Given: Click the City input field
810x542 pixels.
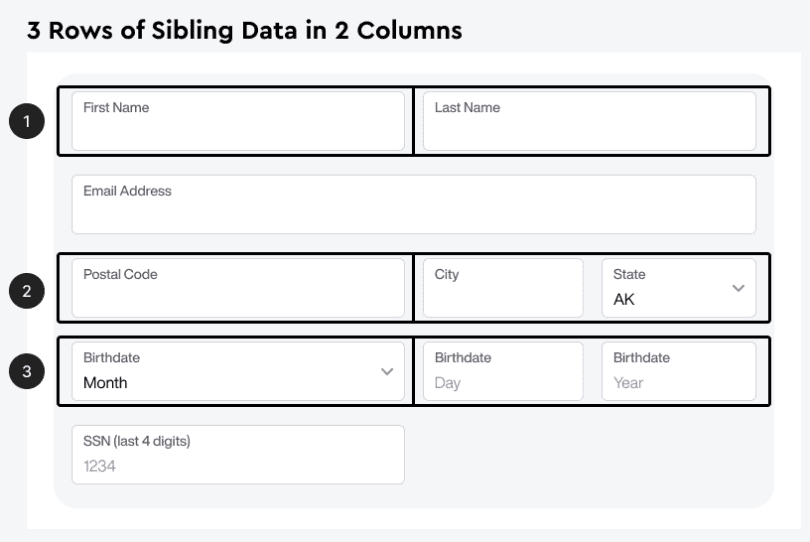Looking at the screenshot, I should point(502,288).
